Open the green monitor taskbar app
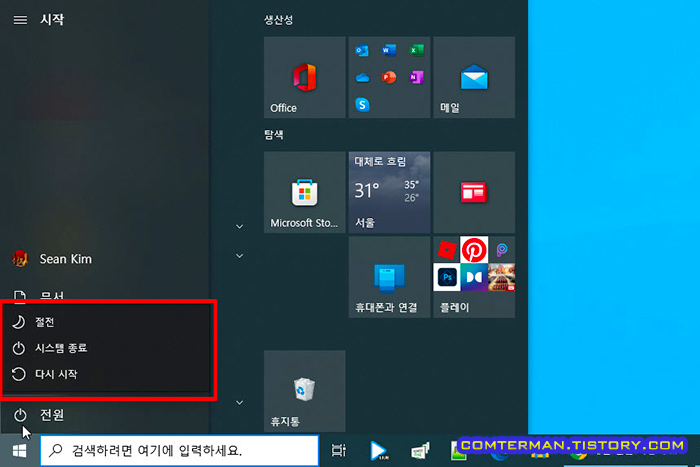The image size is (700, 467). tap(420, 450)
